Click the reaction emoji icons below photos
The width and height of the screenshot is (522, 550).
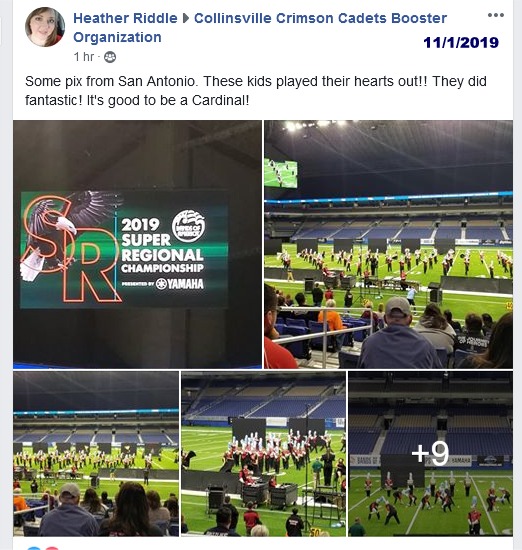42,548
